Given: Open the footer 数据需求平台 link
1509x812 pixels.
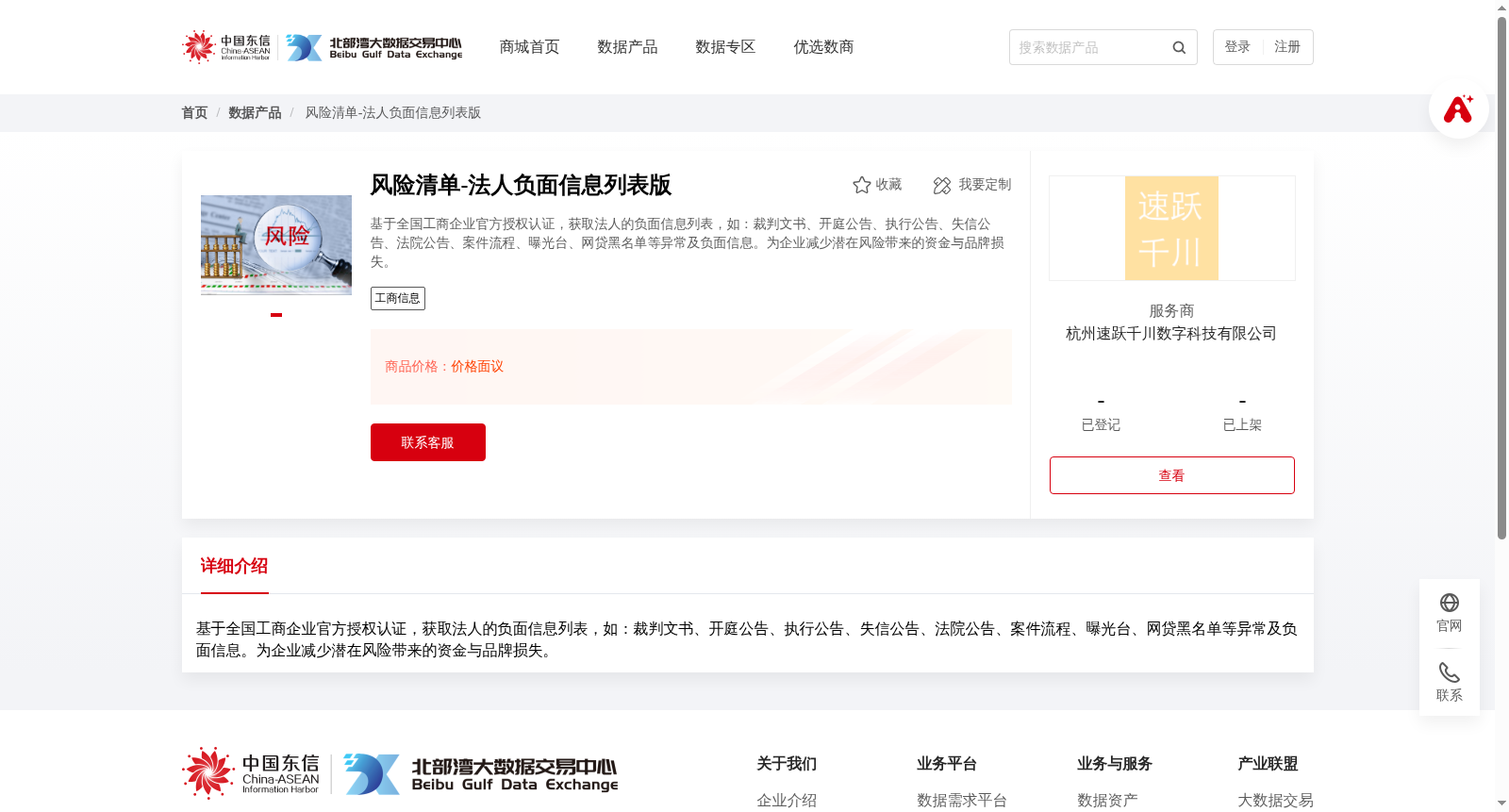Looking at the screenshot, I should pos(962,801).
